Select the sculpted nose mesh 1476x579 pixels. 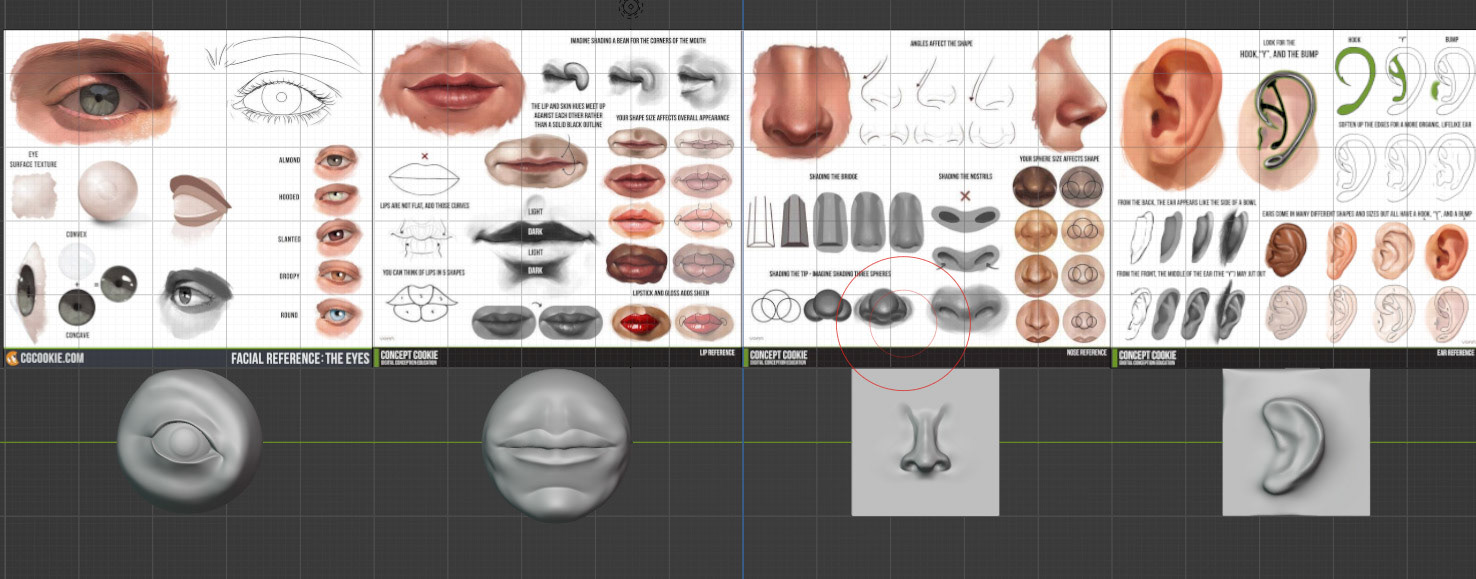tap(925, 442)
